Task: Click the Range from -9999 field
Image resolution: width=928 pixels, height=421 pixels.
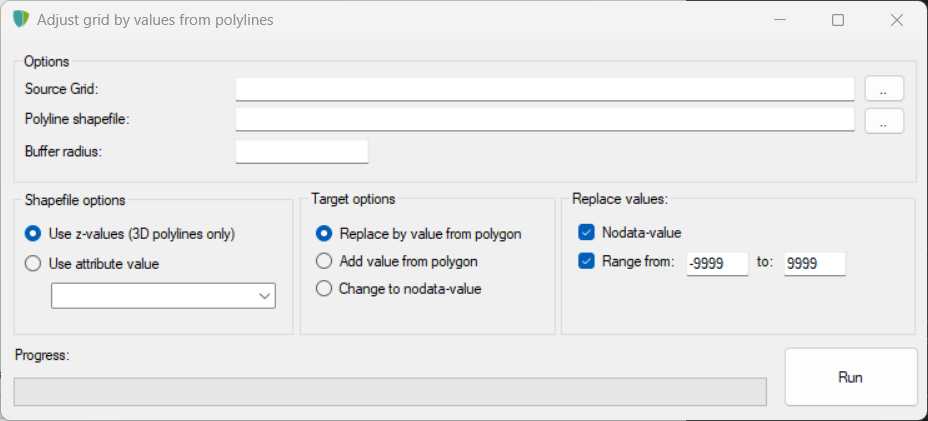Action: pyautogui.click(x=717, y=264)
